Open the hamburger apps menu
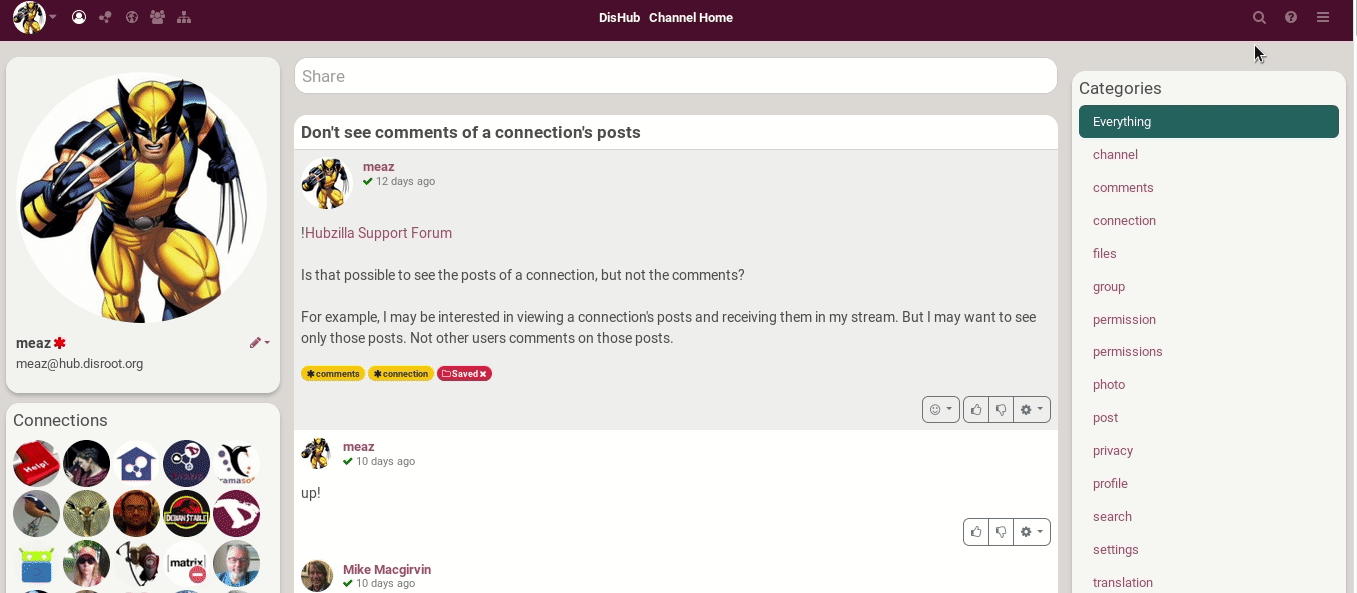Viewport: 1357px width, 593px height. pos(1323,18)
